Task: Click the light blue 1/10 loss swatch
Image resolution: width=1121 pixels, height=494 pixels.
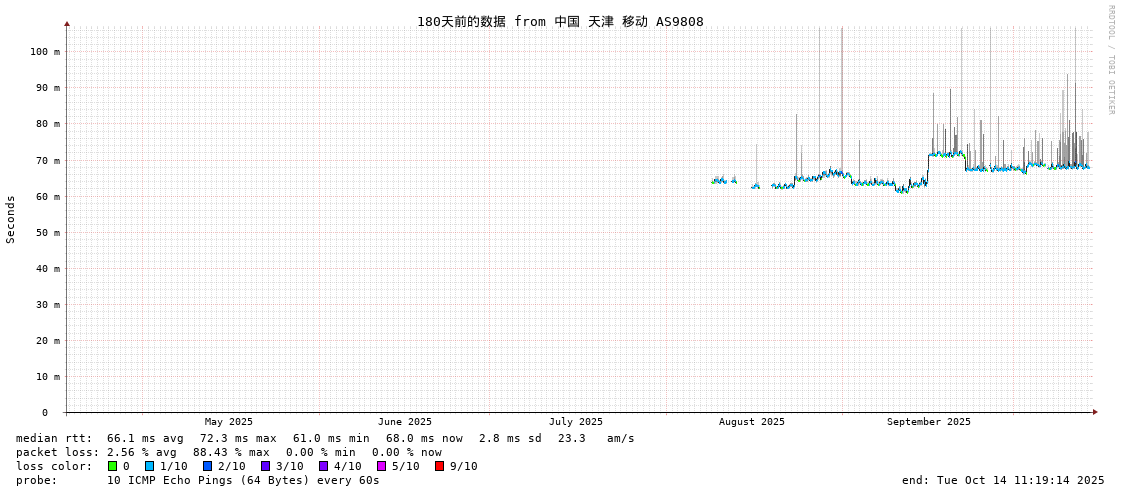Action: click(x=149, y=466)
